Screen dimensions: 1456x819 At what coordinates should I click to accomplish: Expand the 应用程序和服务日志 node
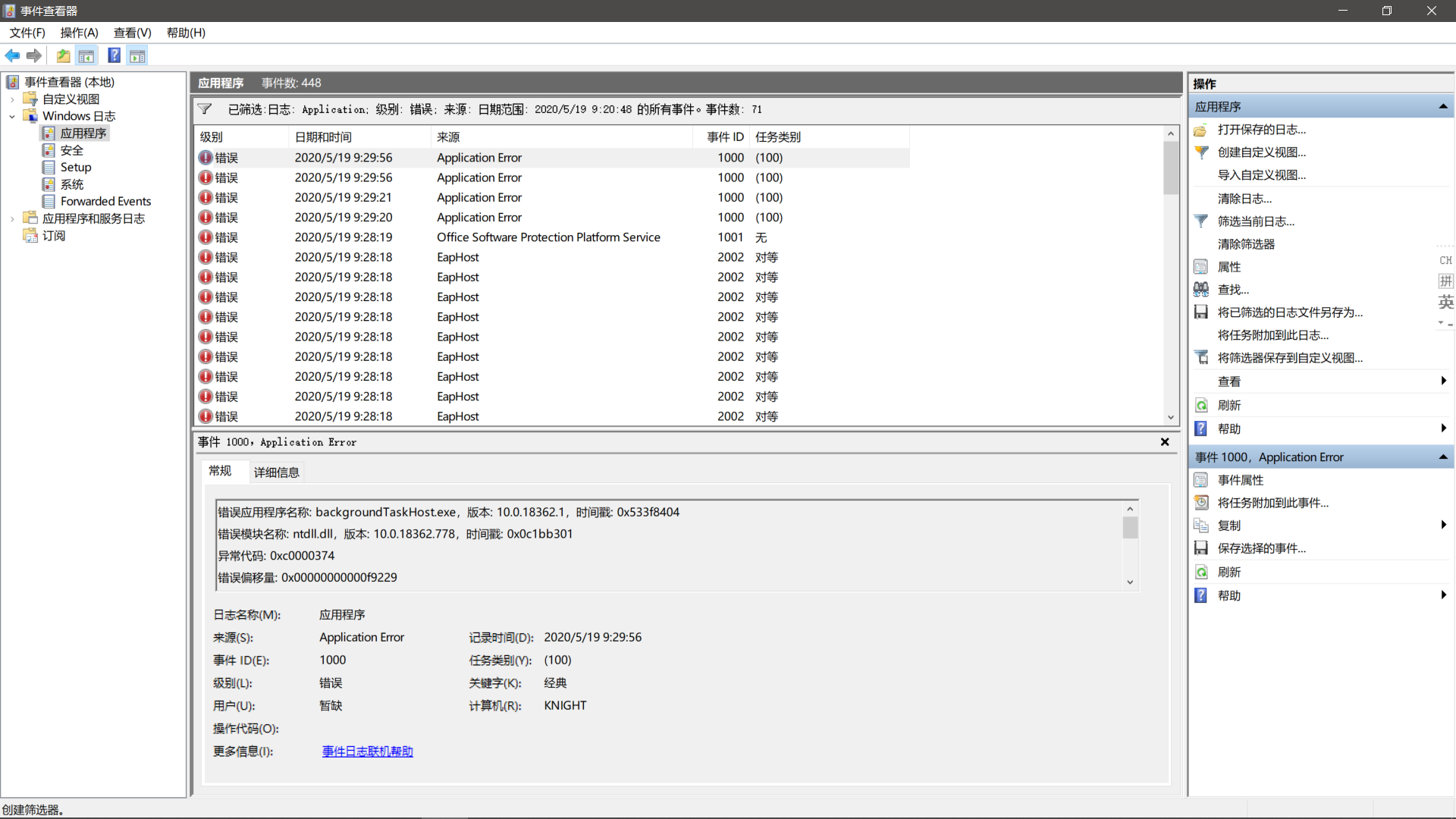[11, 218]
